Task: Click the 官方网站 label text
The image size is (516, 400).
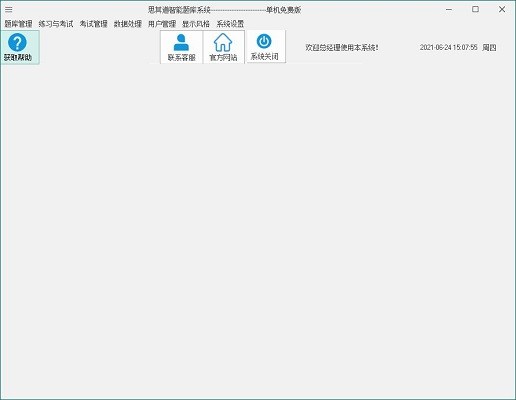Action: pyautogui.click(x=223, y=58)
